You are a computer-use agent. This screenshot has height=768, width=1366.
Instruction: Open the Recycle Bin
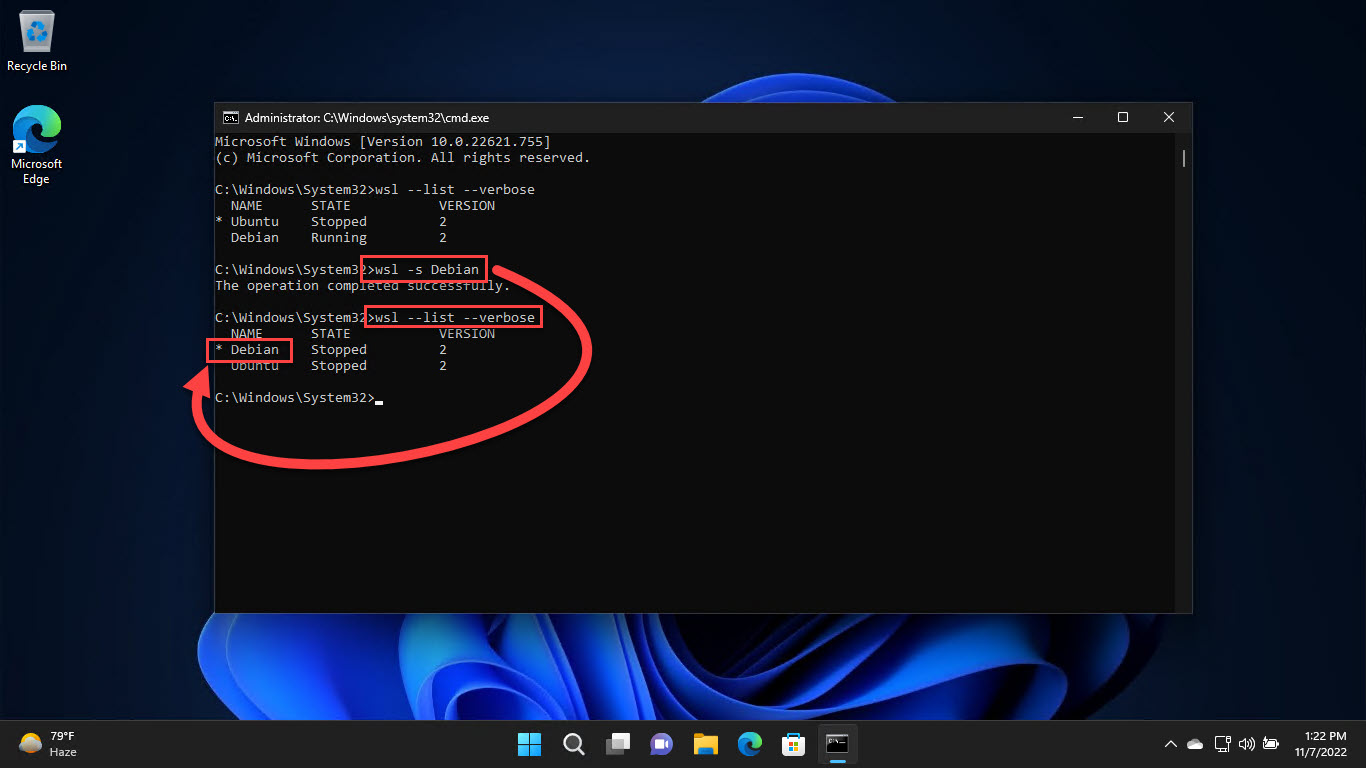click(36, 35)
